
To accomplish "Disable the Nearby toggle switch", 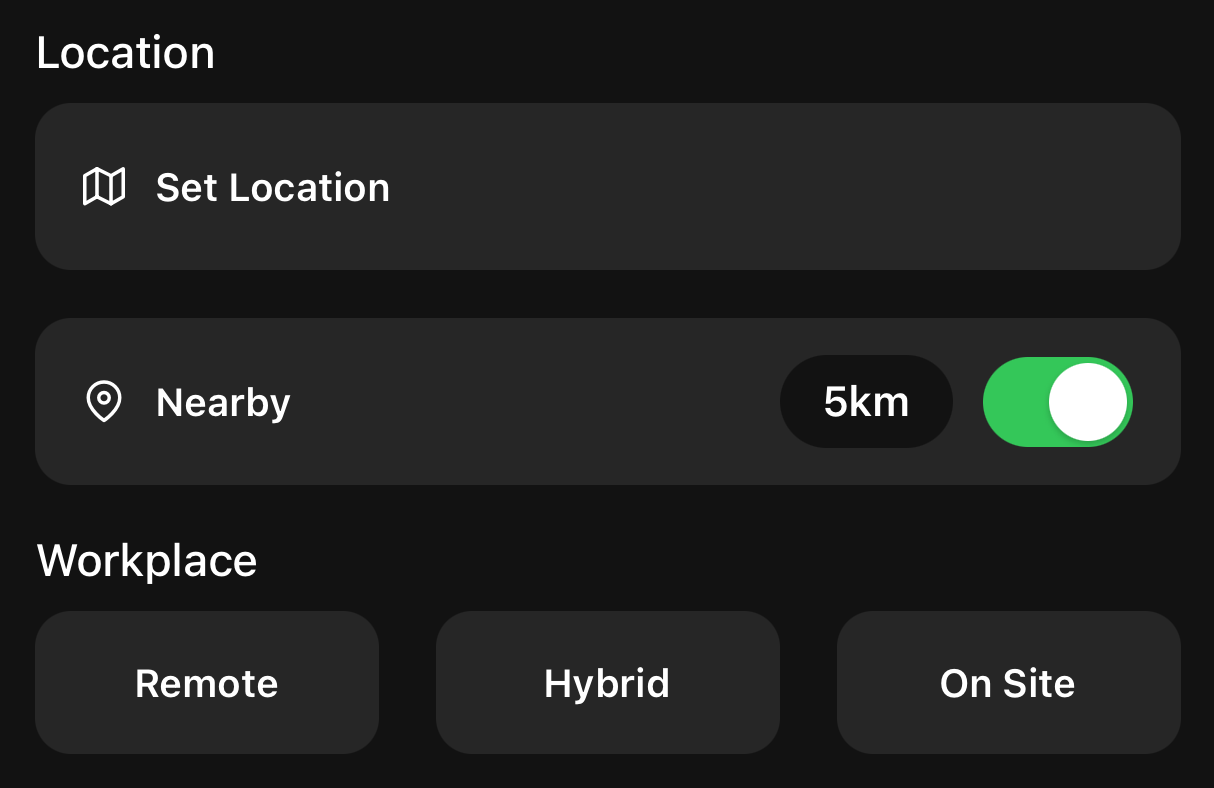I will coord(1057,402).
